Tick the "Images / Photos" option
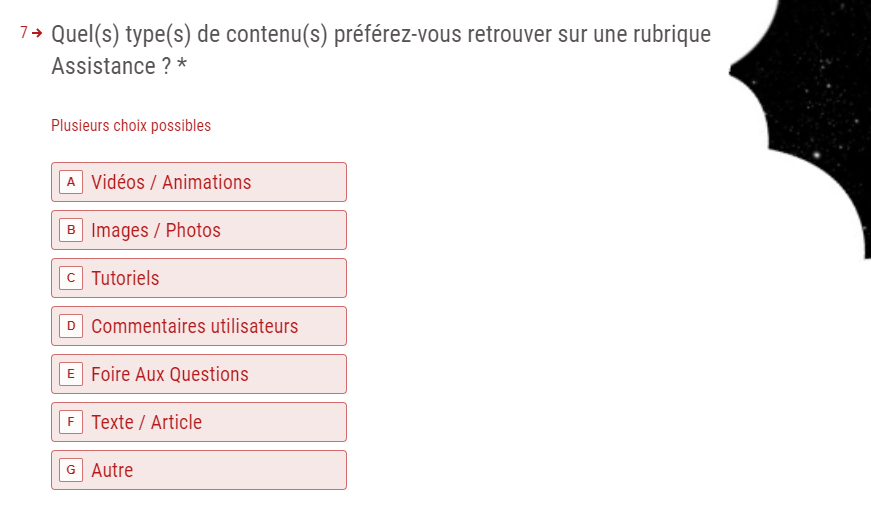The image size is (871, 509). point(198,230)
